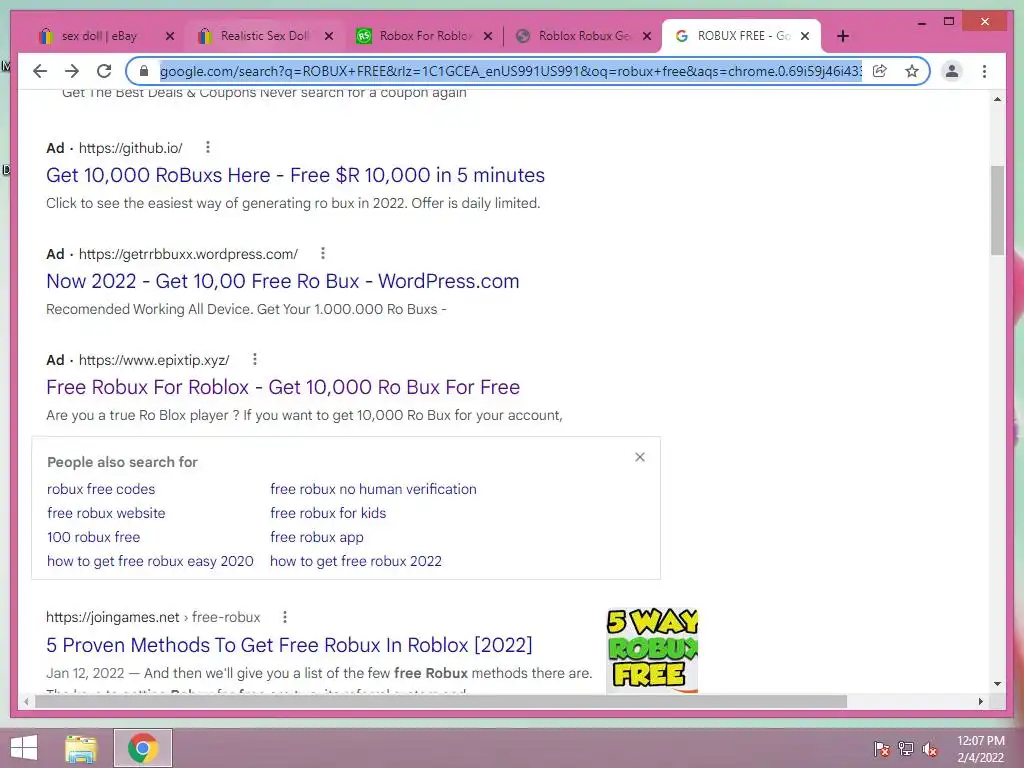Close the 'ROBUX FREE' Google tab
Screen dimensions: 1024x768
(x=805, y=36)
